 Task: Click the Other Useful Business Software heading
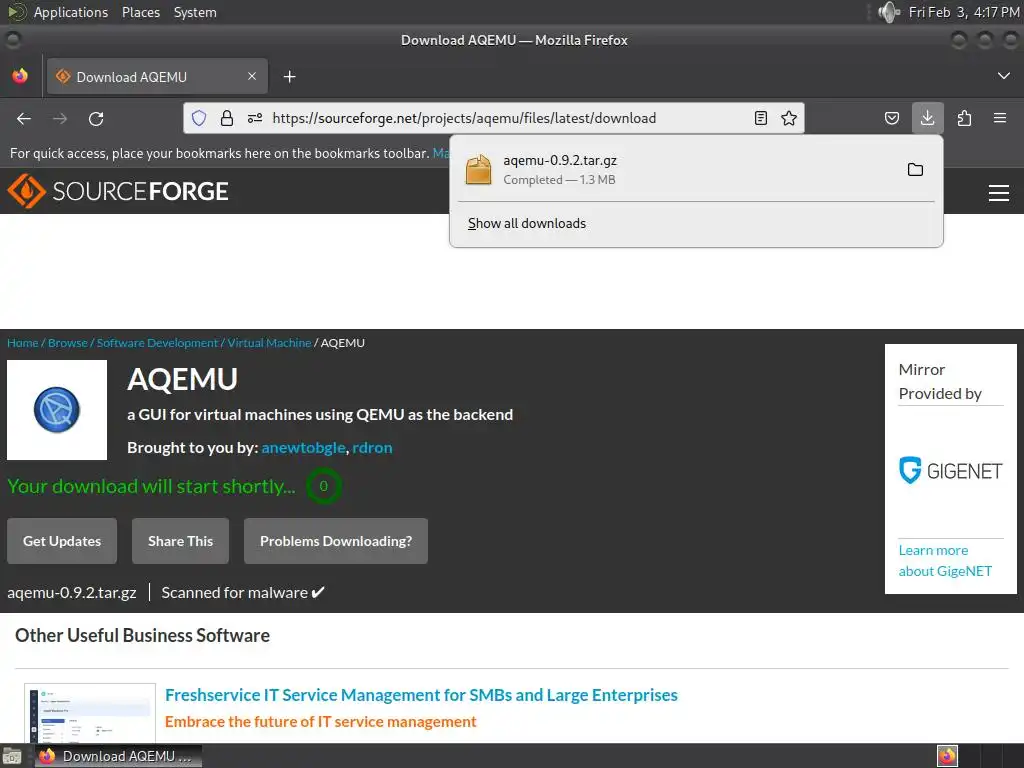coord(142,635)
